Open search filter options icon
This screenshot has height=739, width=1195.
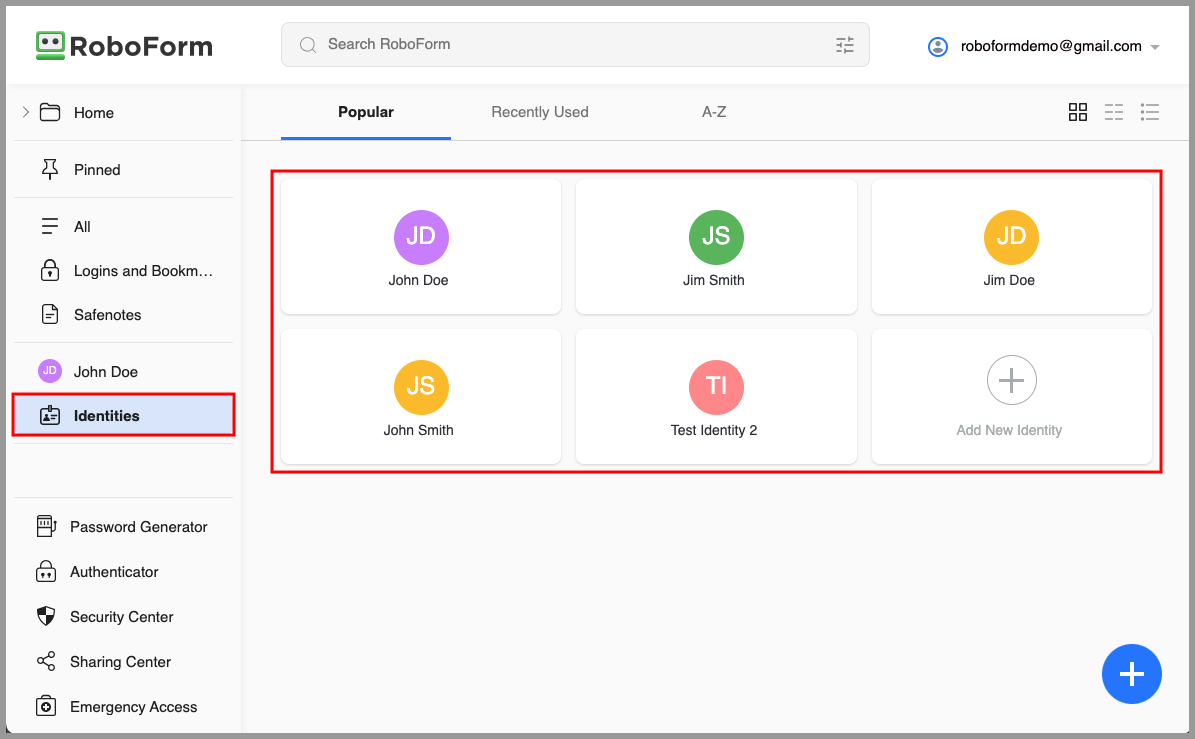coord(844,45)
